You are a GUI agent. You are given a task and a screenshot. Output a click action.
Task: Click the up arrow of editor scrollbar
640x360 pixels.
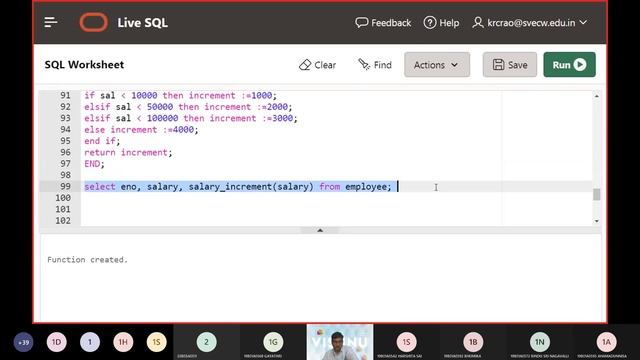(597, 96)
